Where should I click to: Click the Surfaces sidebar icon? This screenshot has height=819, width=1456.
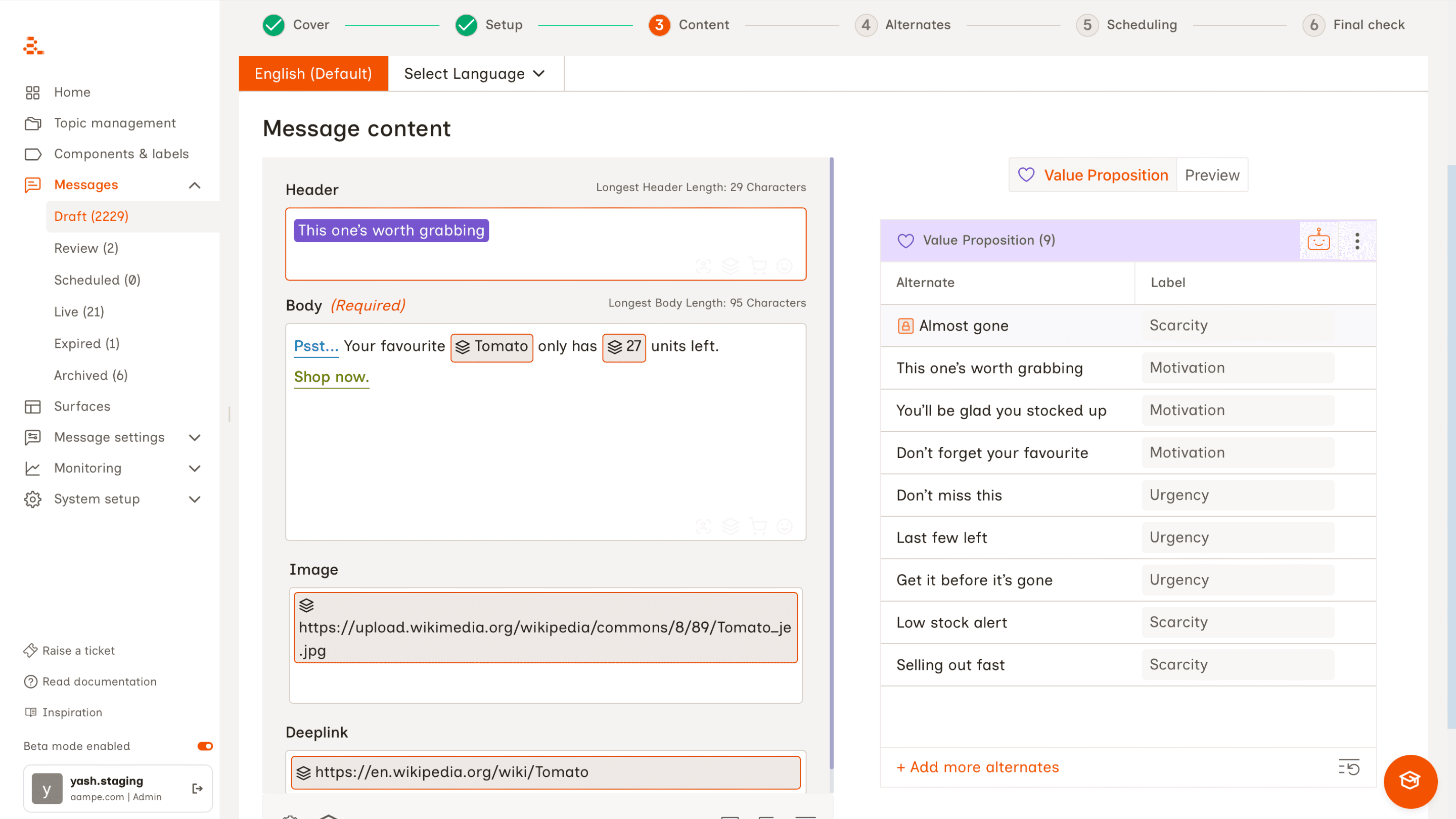click(x=33, y=406)
